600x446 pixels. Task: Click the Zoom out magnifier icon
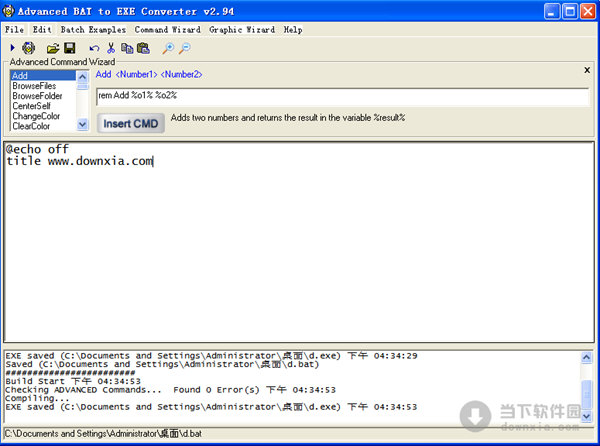point(184,48)
